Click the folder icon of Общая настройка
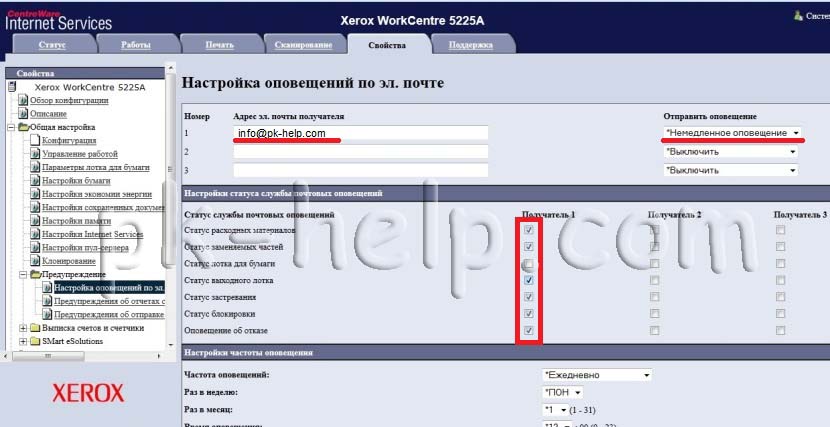 point(23,127)
